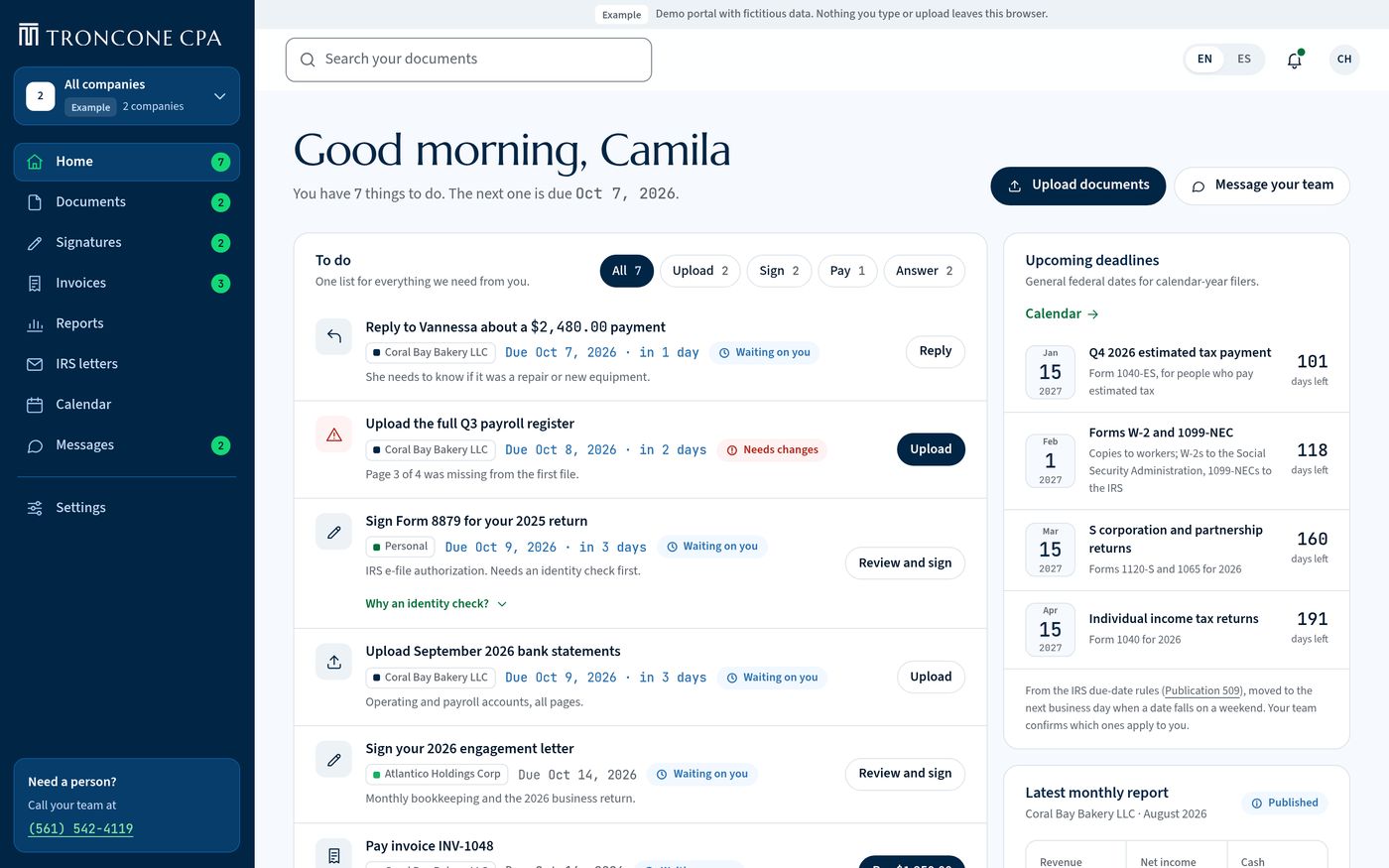1389x868 pixels.
Task: Click the Reports bar chart icon
Action: [x=35, y=324]
